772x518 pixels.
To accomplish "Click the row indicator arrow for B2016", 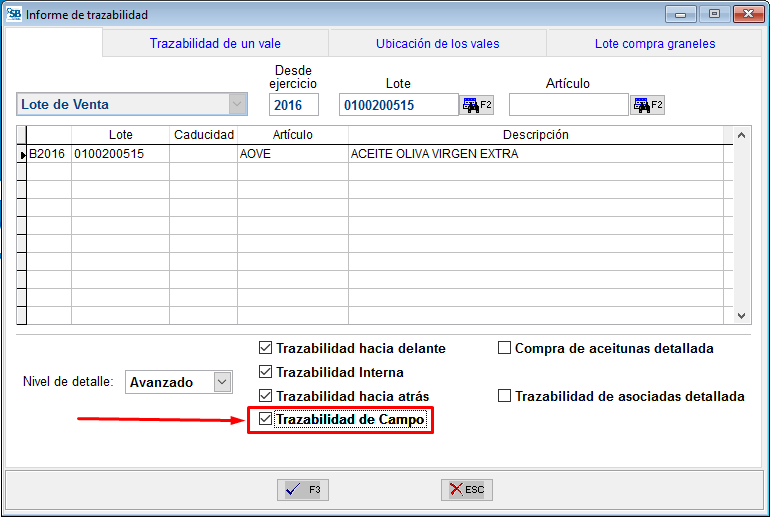I will (x=22, y=155).
